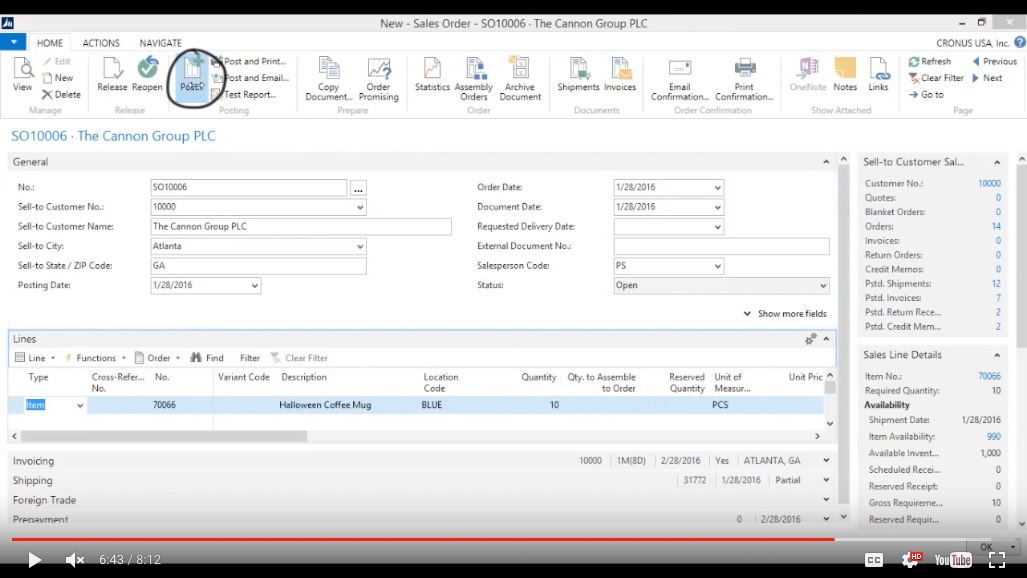Open the Test Report command
The image size is (1027, 578).
pos(244,94)
